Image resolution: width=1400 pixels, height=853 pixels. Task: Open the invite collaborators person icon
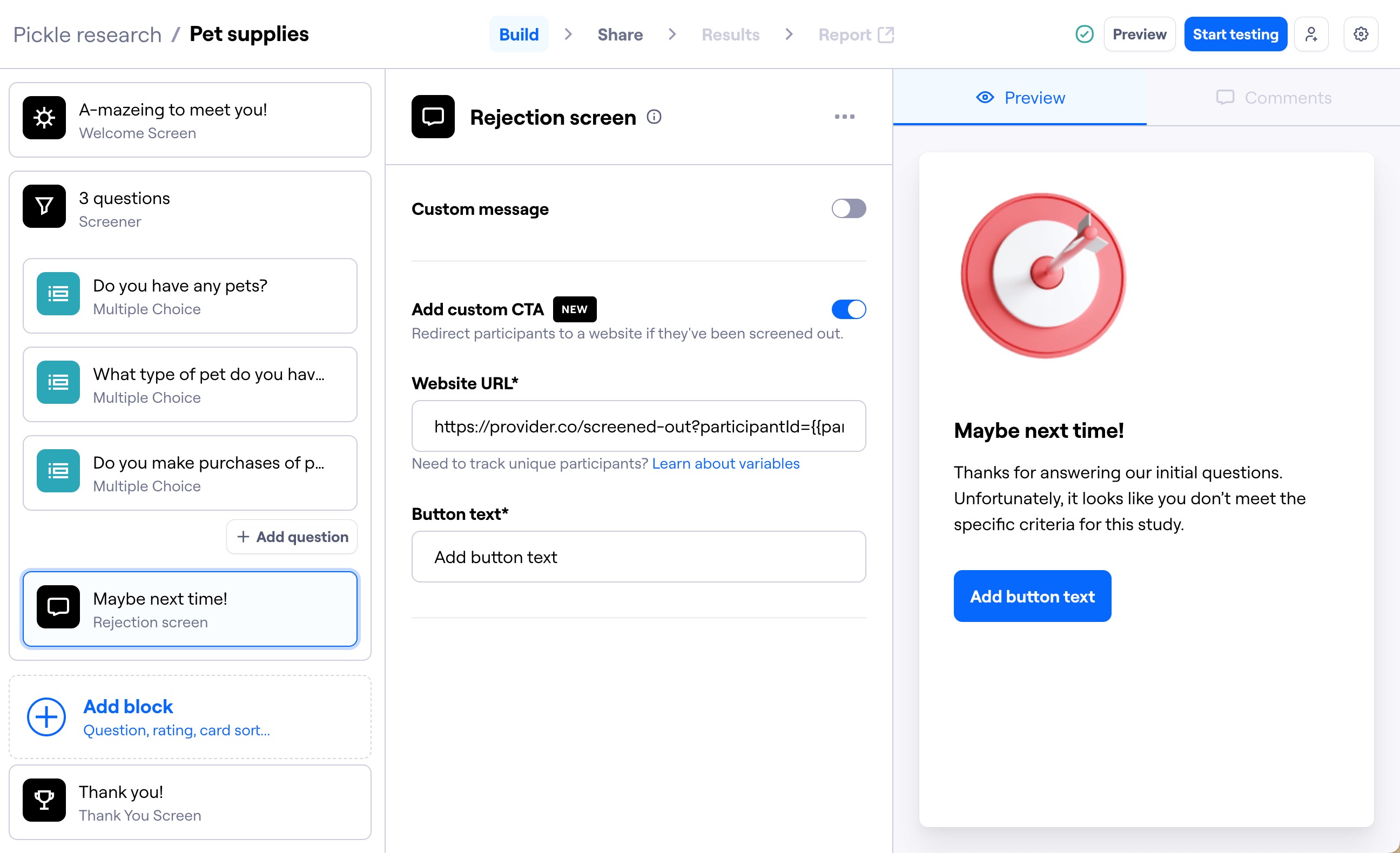click(1311, 34)
